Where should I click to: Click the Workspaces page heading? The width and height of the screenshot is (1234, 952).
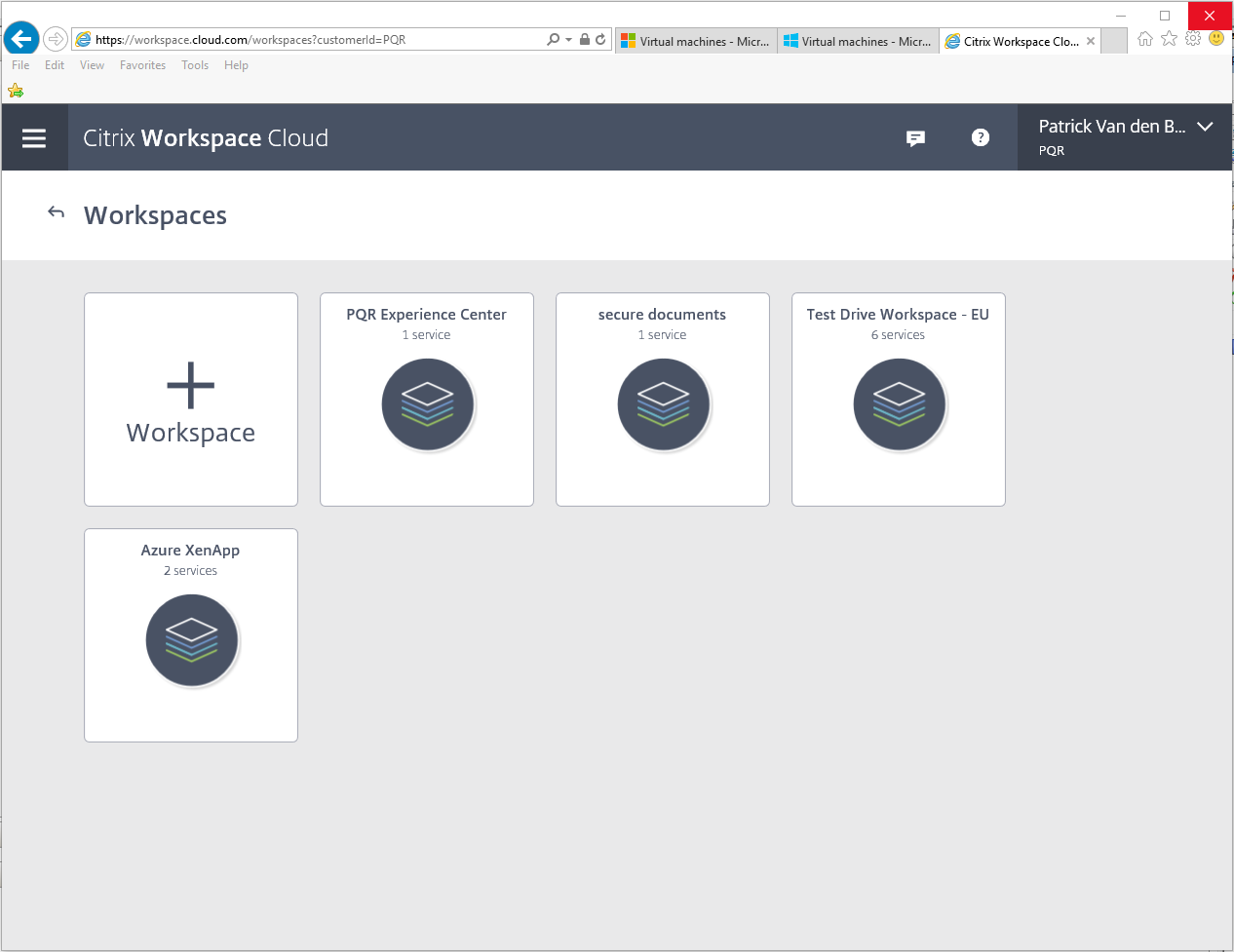pyautogui.click(x=156, y=215)
